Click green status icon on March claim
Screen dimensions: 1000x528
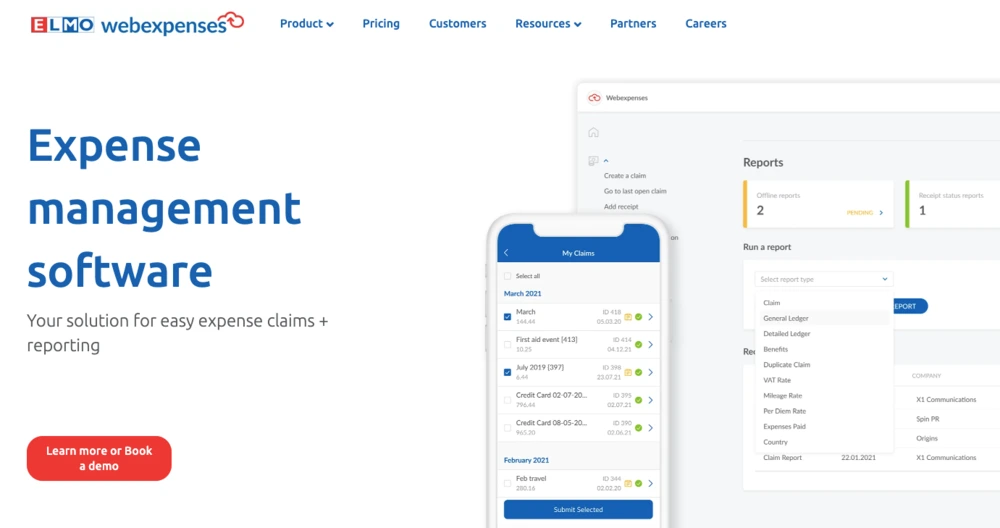[x=638, y=317]
